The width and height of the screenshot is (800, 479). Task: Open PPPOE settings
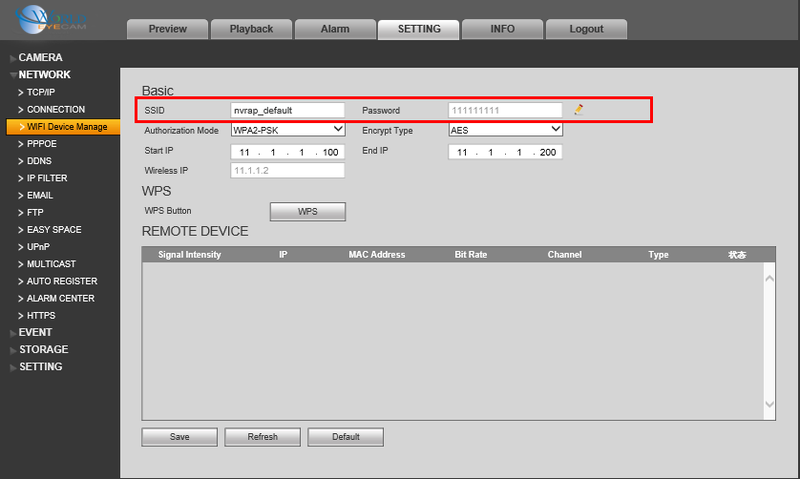41,144
